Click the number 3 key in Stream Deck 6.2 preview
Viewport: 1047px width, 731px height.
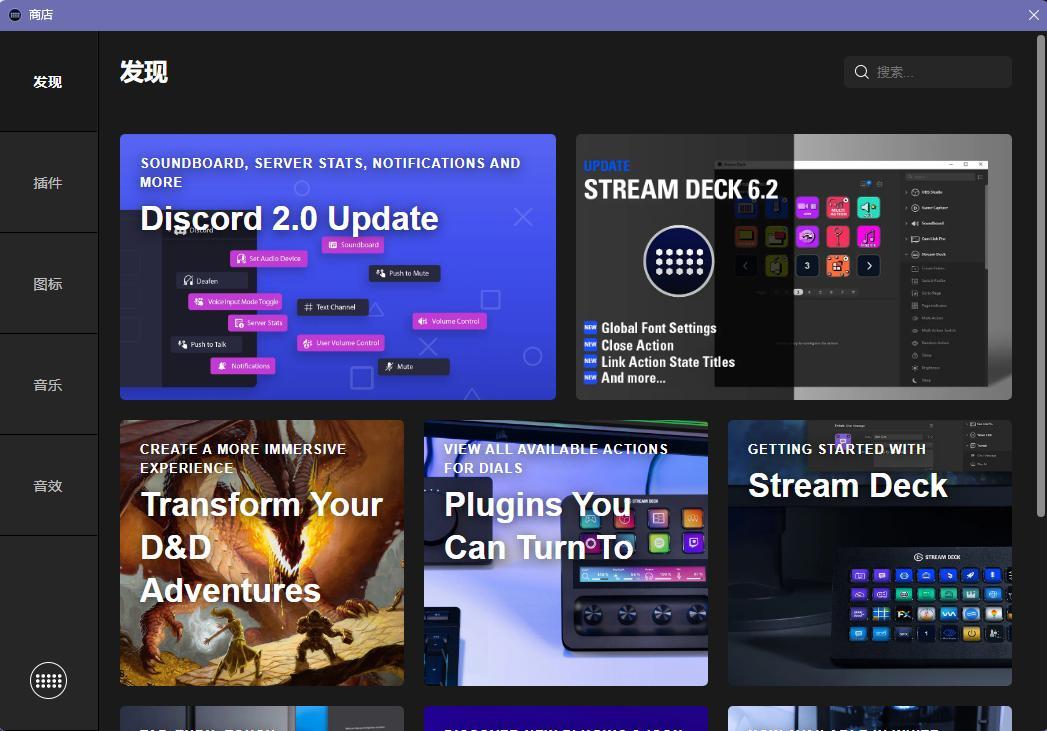point(807,266)
